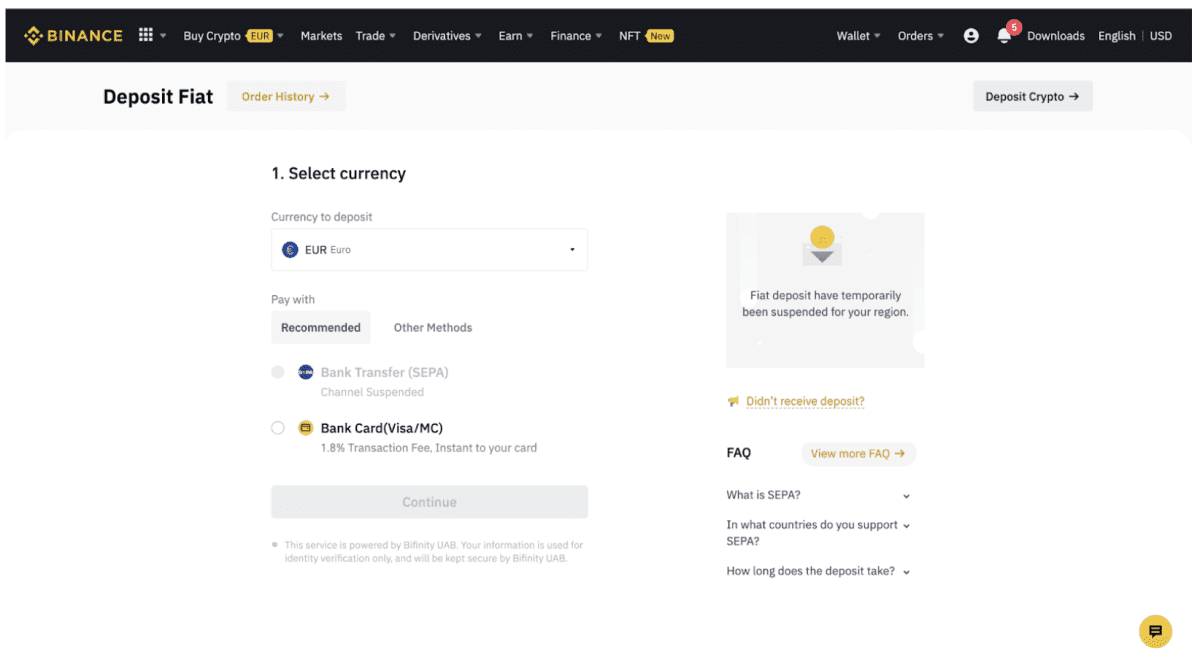Image resolution: width=1200 pixels, height=669 pixels.
Task: Click the Channel Suspended text
Action: (x=372, y=392)
